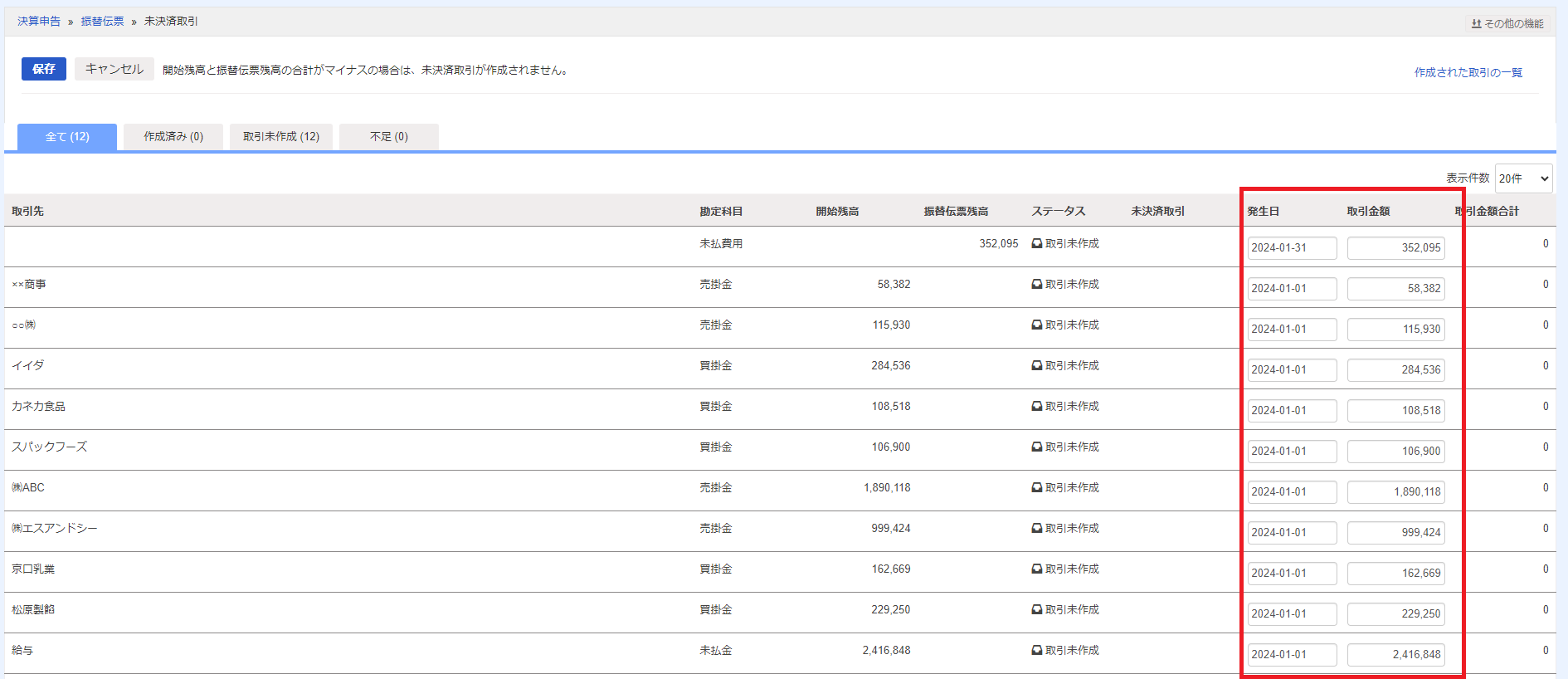Click status icon in 京口乳業 row

coord(1037,569)
